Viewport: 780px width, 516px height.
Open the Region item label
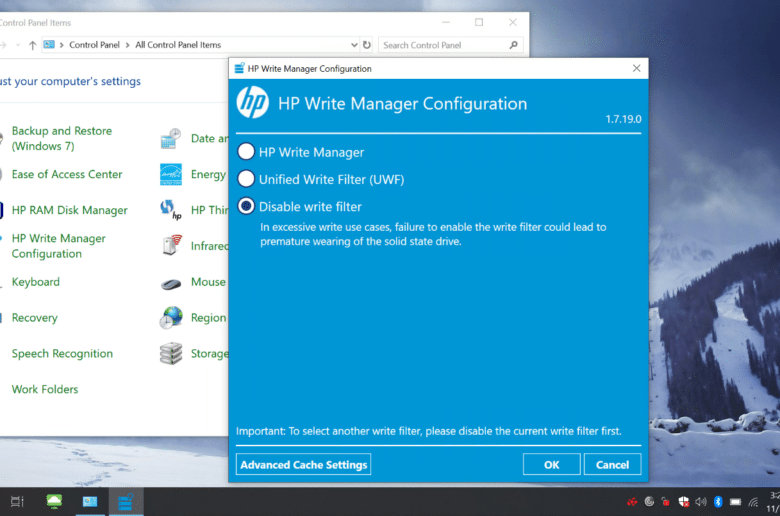click(x=208, y=317)
